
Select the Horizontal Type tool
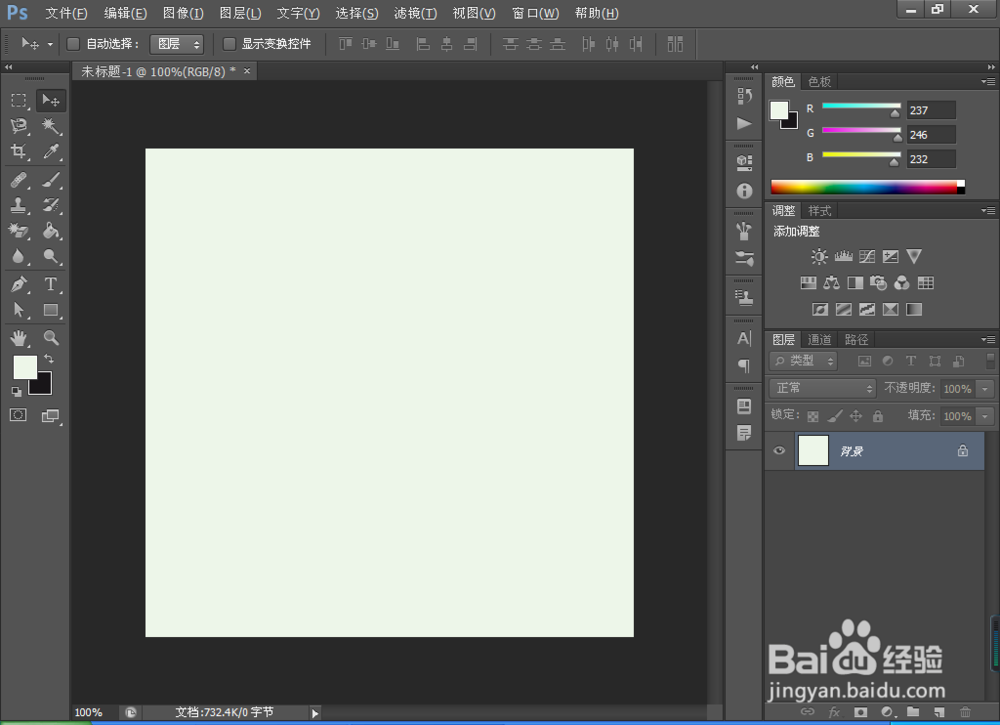(50, 284)
